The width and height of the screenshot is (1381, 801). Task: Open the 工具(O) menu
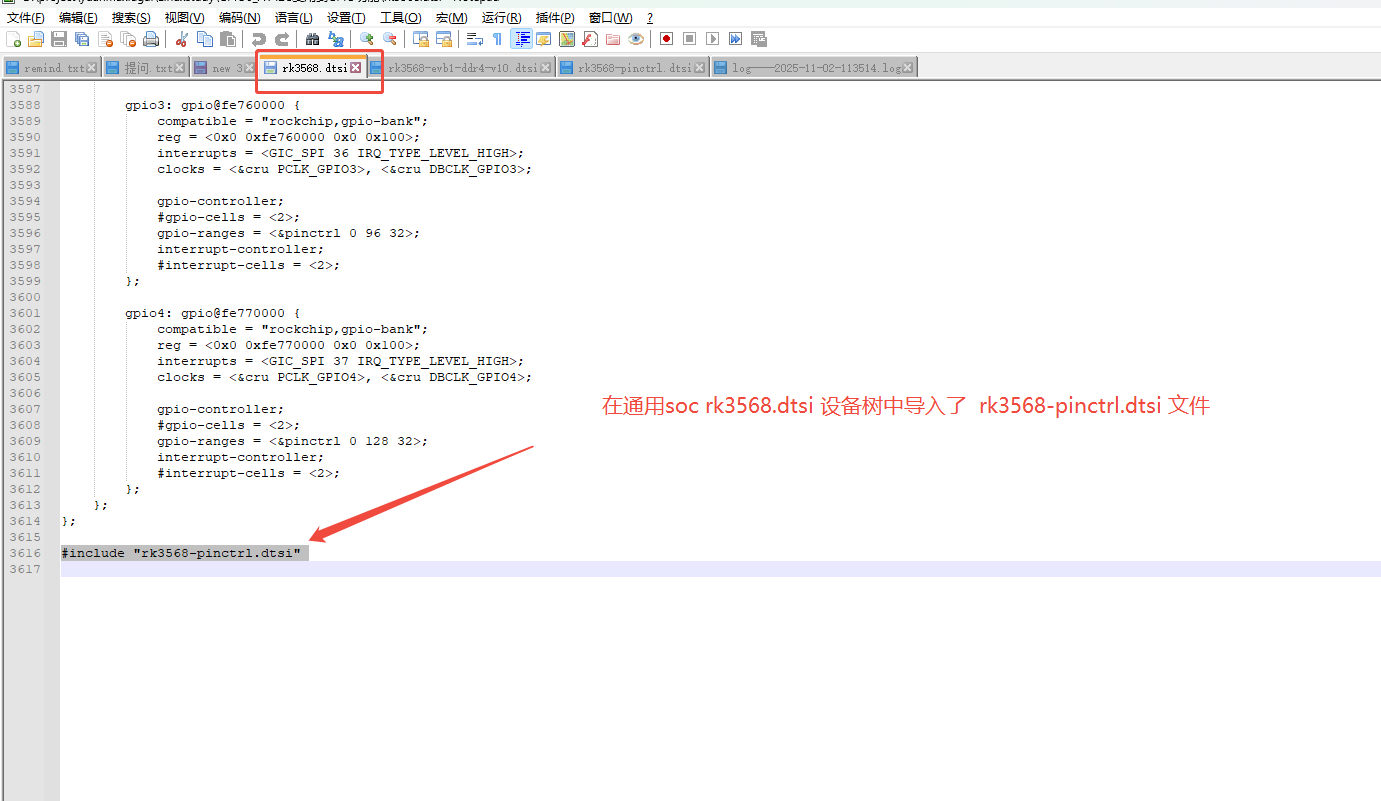tap(400, 18)
